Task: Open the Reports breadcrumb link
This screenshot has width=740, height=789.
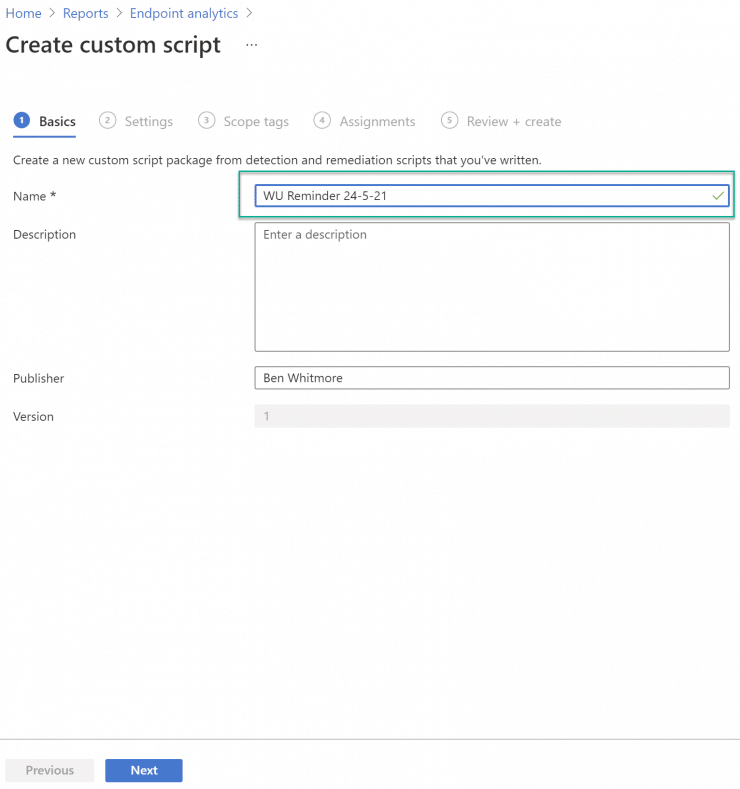Action: point(86,13)
